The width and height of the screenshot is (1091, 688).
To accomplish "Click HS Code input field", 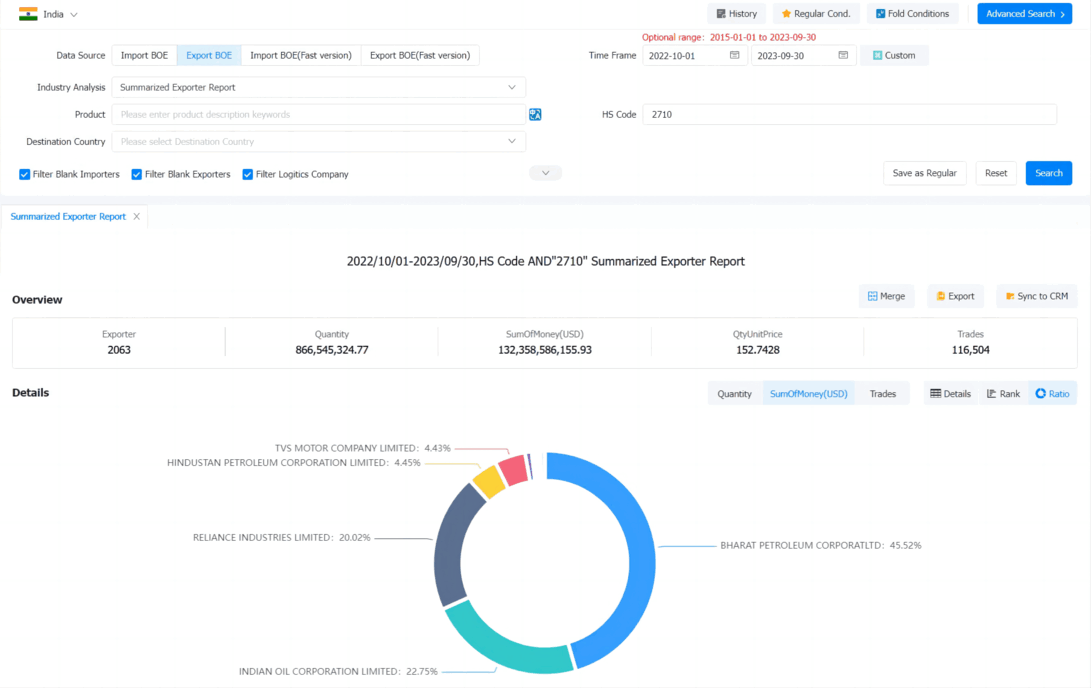I will click(x=850, y=114).
